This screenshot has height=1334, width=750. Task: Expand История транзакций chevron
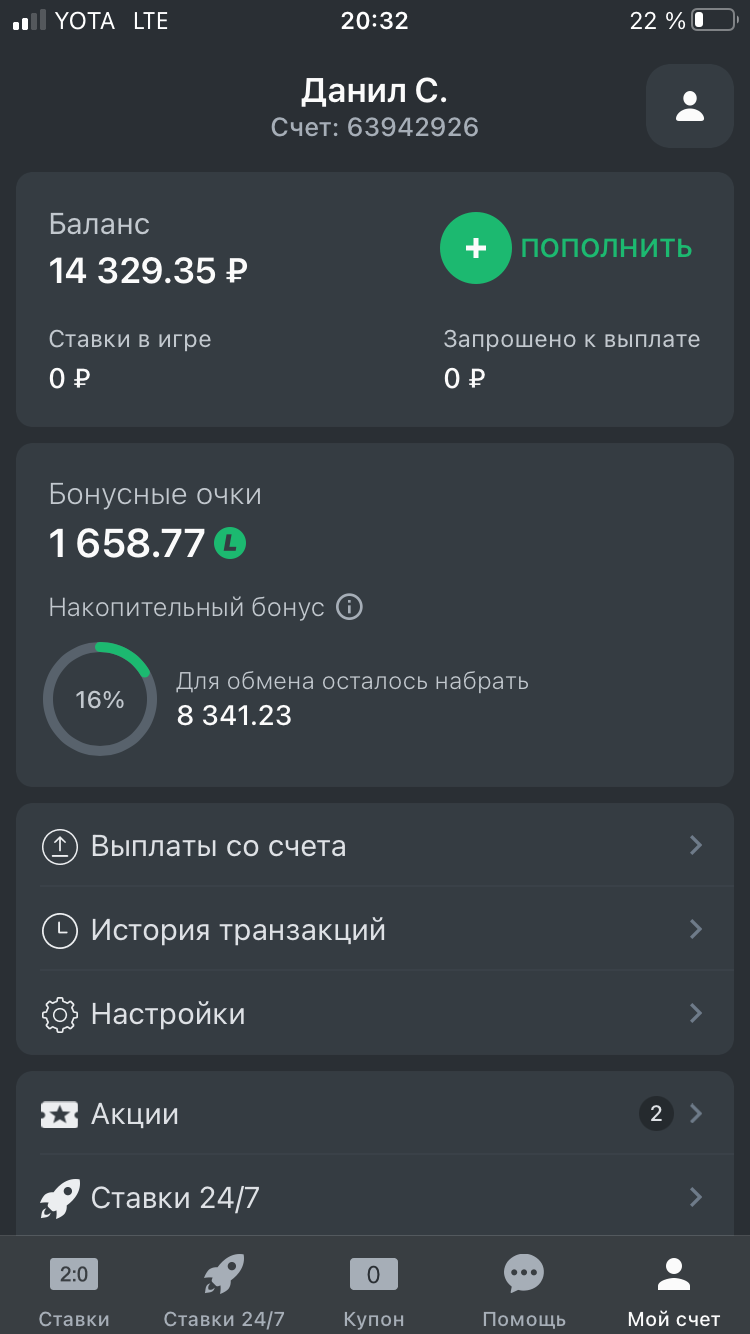click(696, 930)
